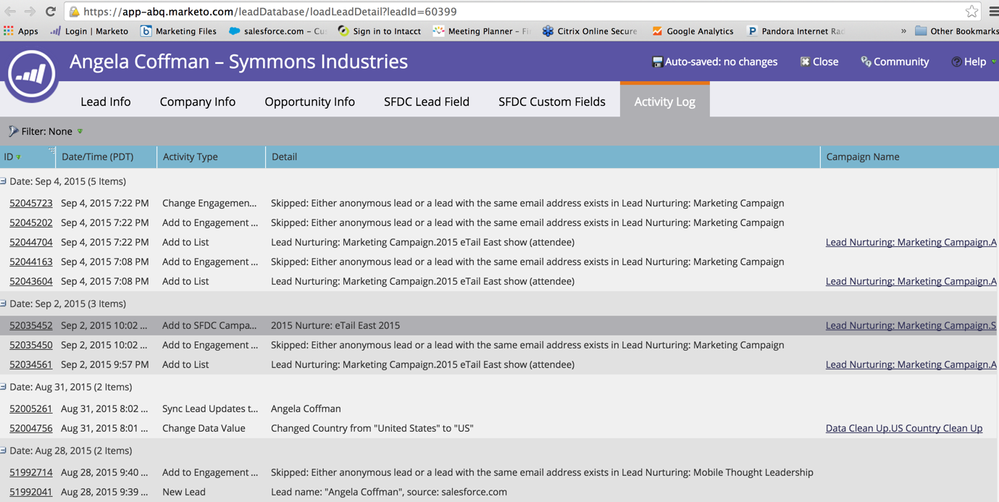Open the Community link

895,62
